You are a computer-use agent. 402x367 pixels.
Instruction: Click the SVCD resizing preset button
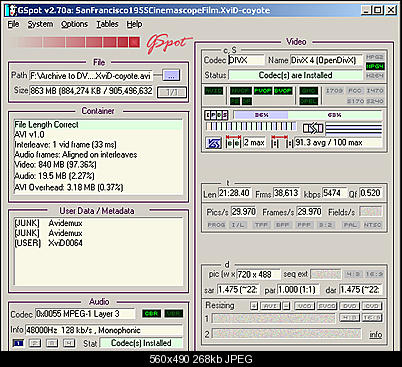click(327, 306)
